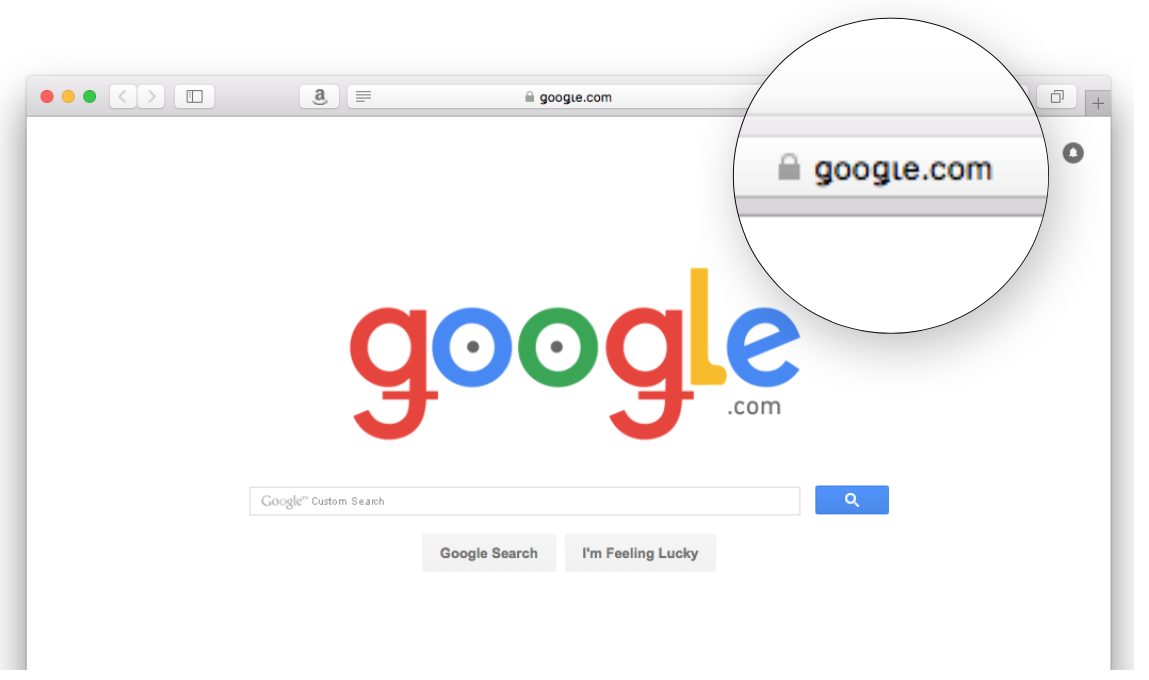Screen dimensions: 1149x680
Task: Click the notification bell icon
Action: 1073,153
